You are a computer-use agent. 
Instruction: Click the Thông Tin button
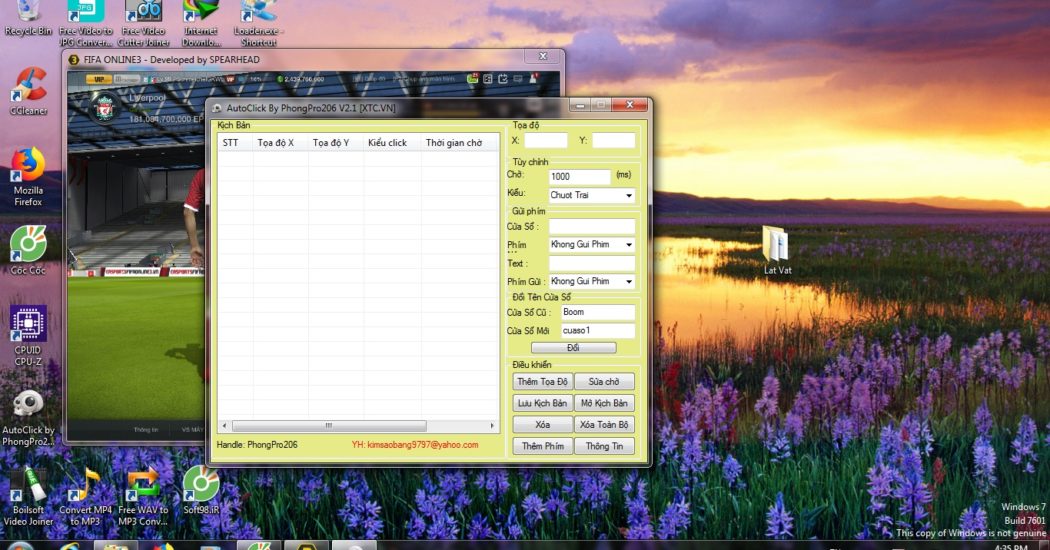pos(604,445)
